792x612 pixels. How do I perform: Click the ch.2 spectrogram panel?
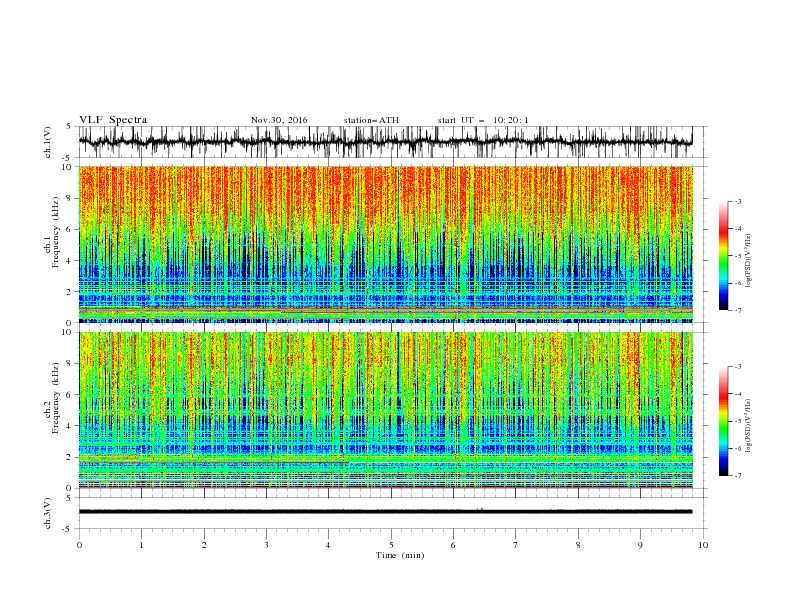385,410
